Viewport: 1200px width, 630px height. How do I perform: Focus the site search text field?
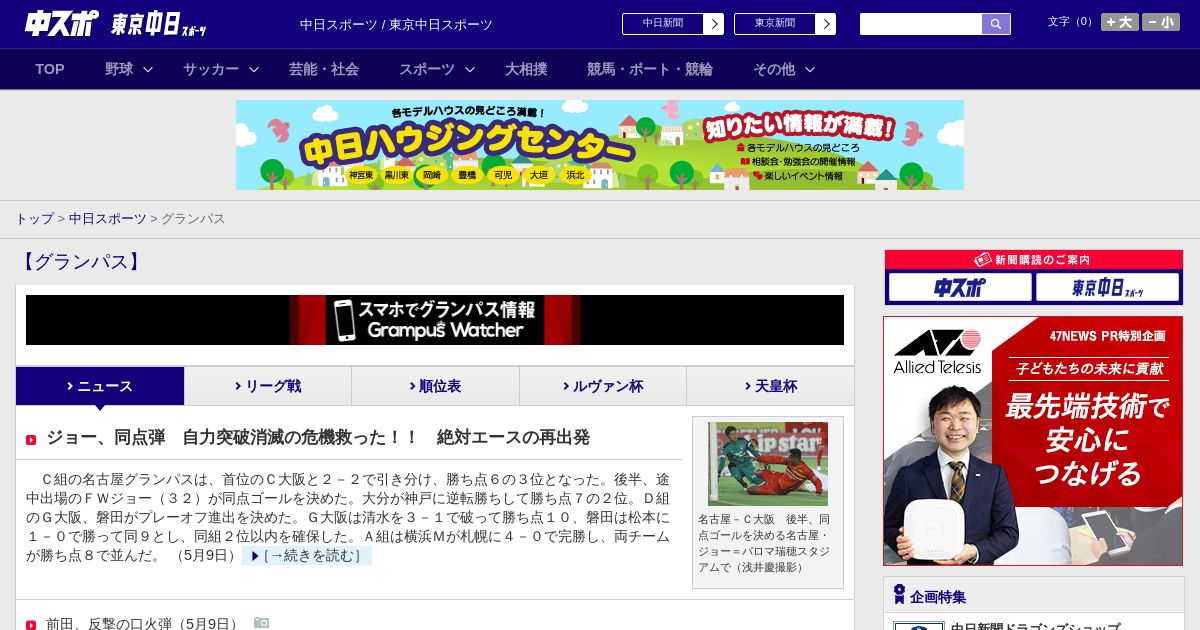[x=921, y=24]
